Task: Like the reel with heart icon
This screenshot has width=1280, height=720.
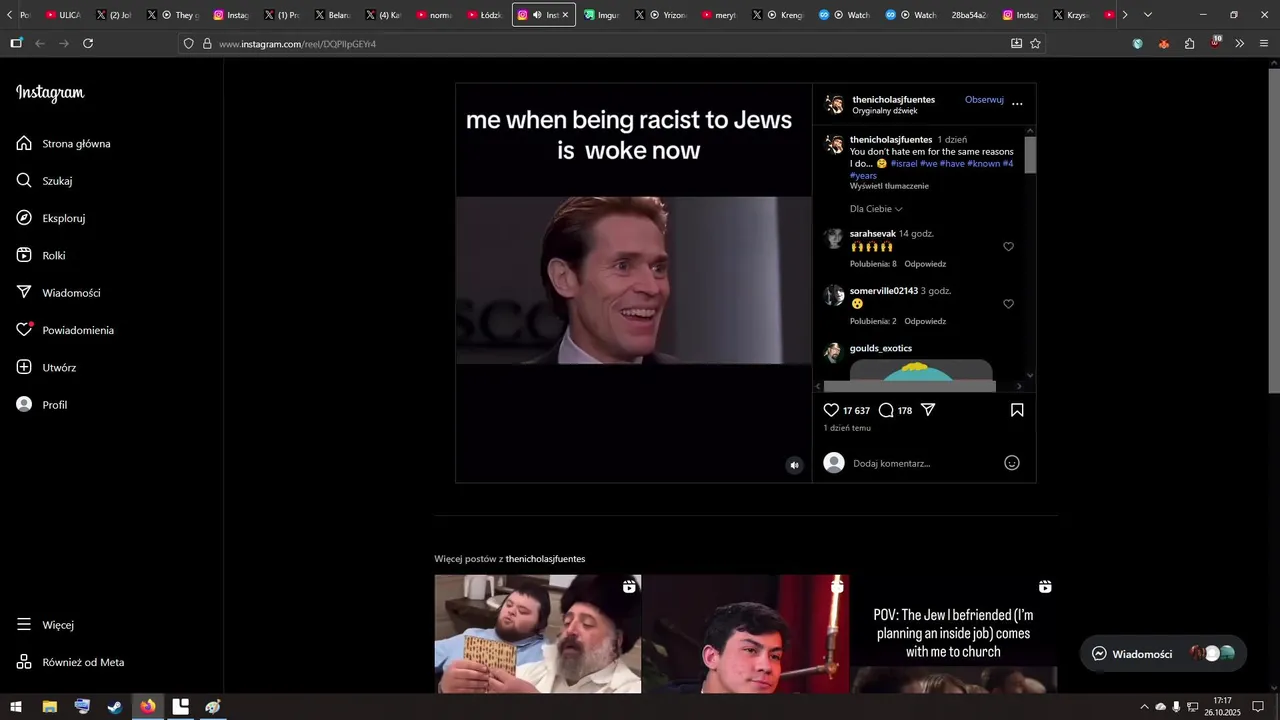Action: click(x=831, y=410)
